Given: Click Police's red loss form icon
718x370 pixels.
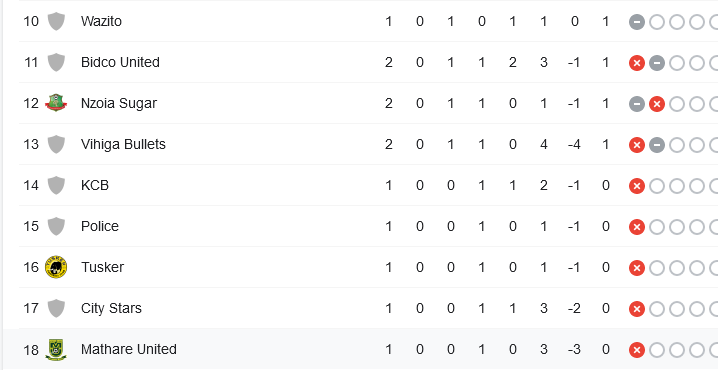Looking at the screenshot, I should pos(636,227).
